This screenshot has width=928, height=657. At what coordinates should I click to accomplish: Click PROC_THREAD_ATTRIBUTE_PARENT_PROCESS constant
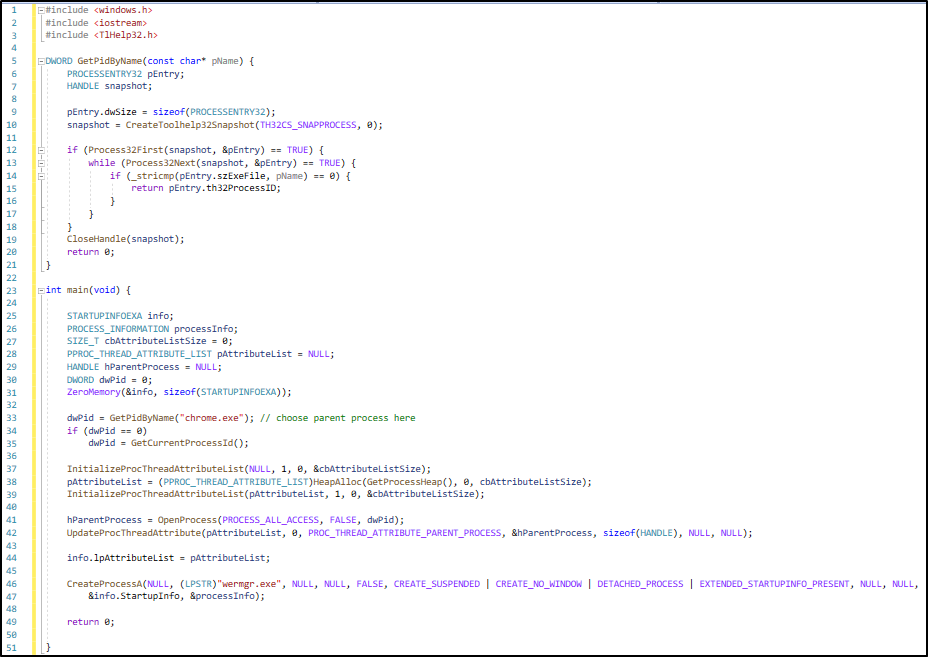click(404, 533)
